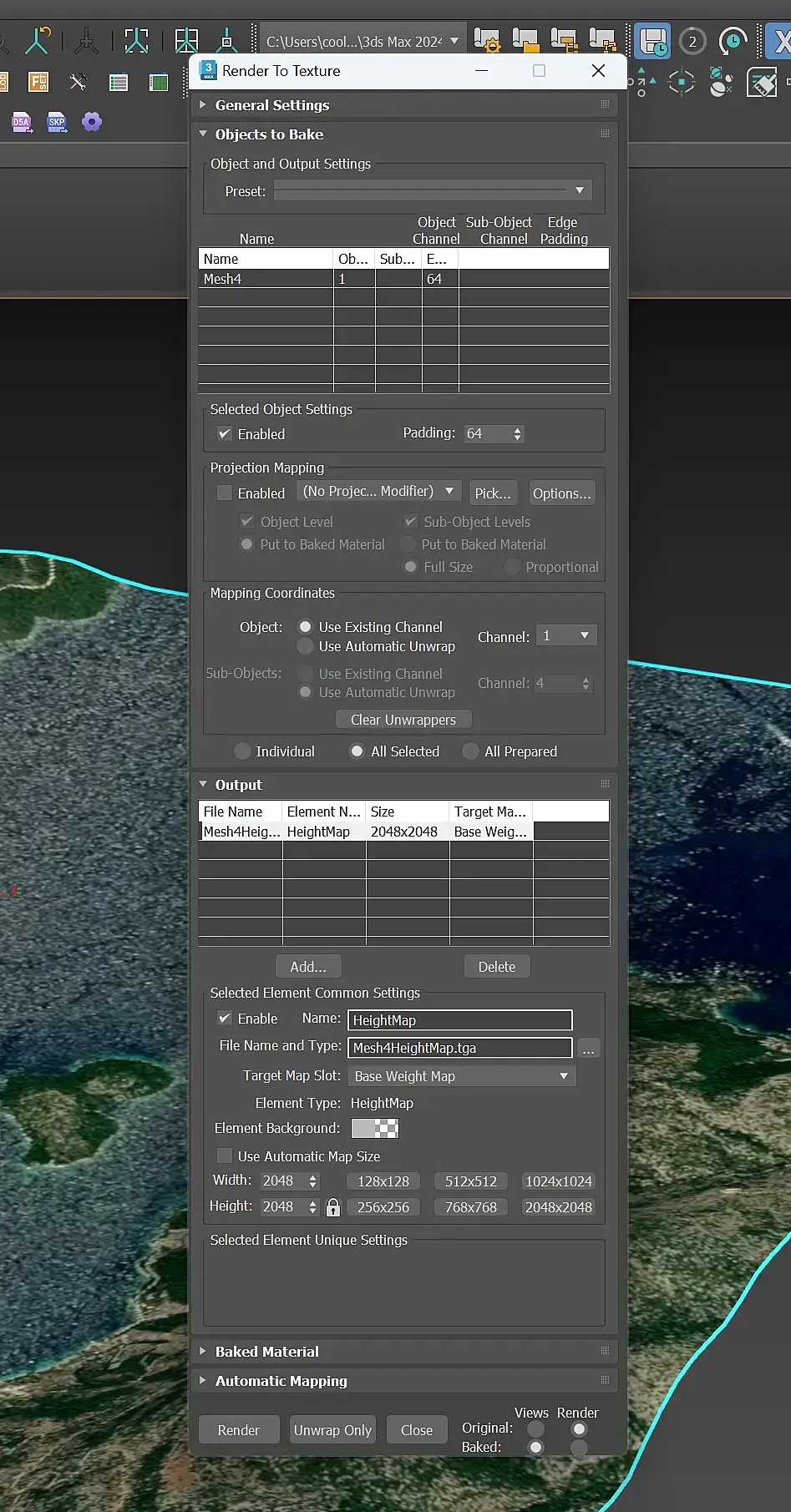Click the 3ds Max logo in dialog title

pos(208,71)
